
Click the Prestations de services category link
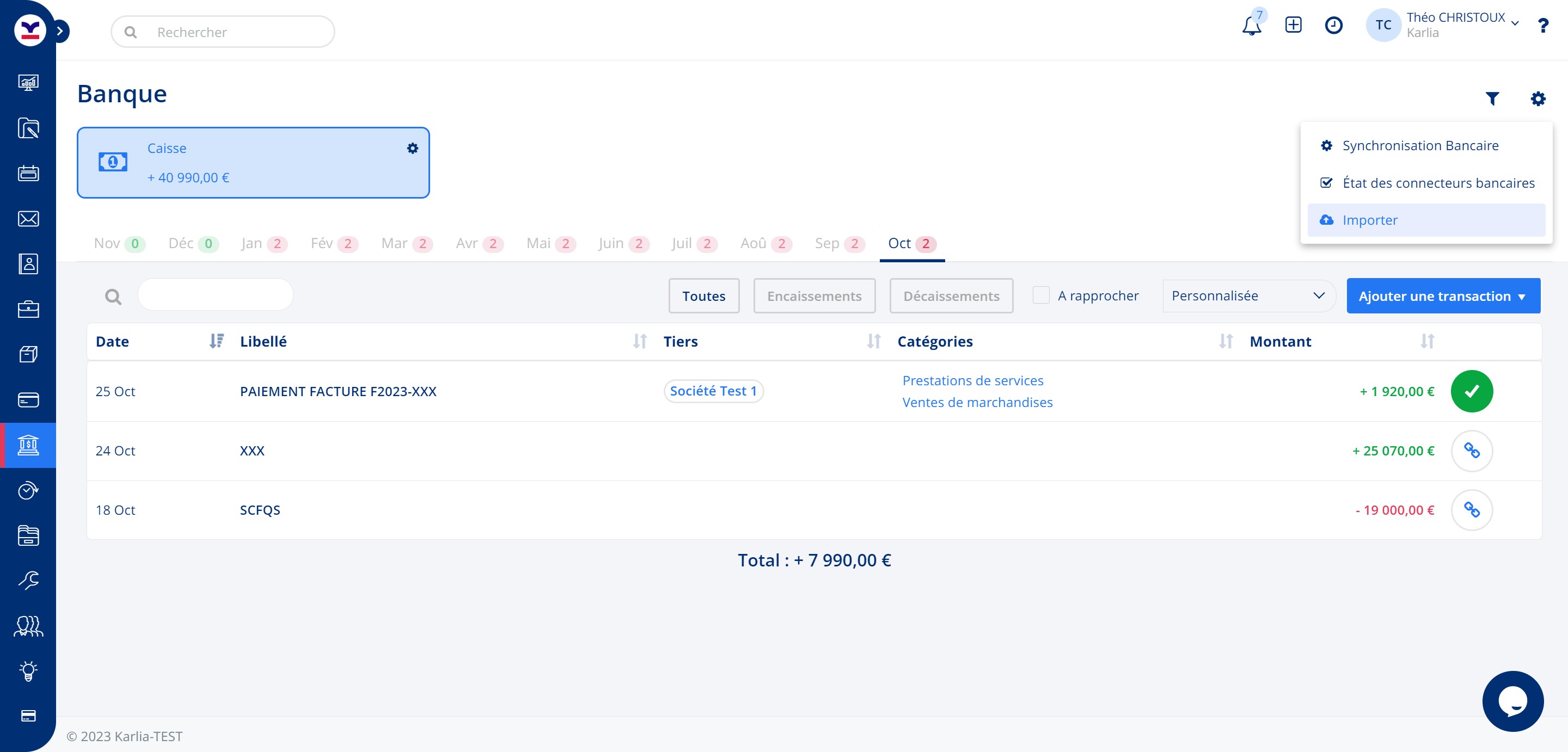[x=972, y=381]
